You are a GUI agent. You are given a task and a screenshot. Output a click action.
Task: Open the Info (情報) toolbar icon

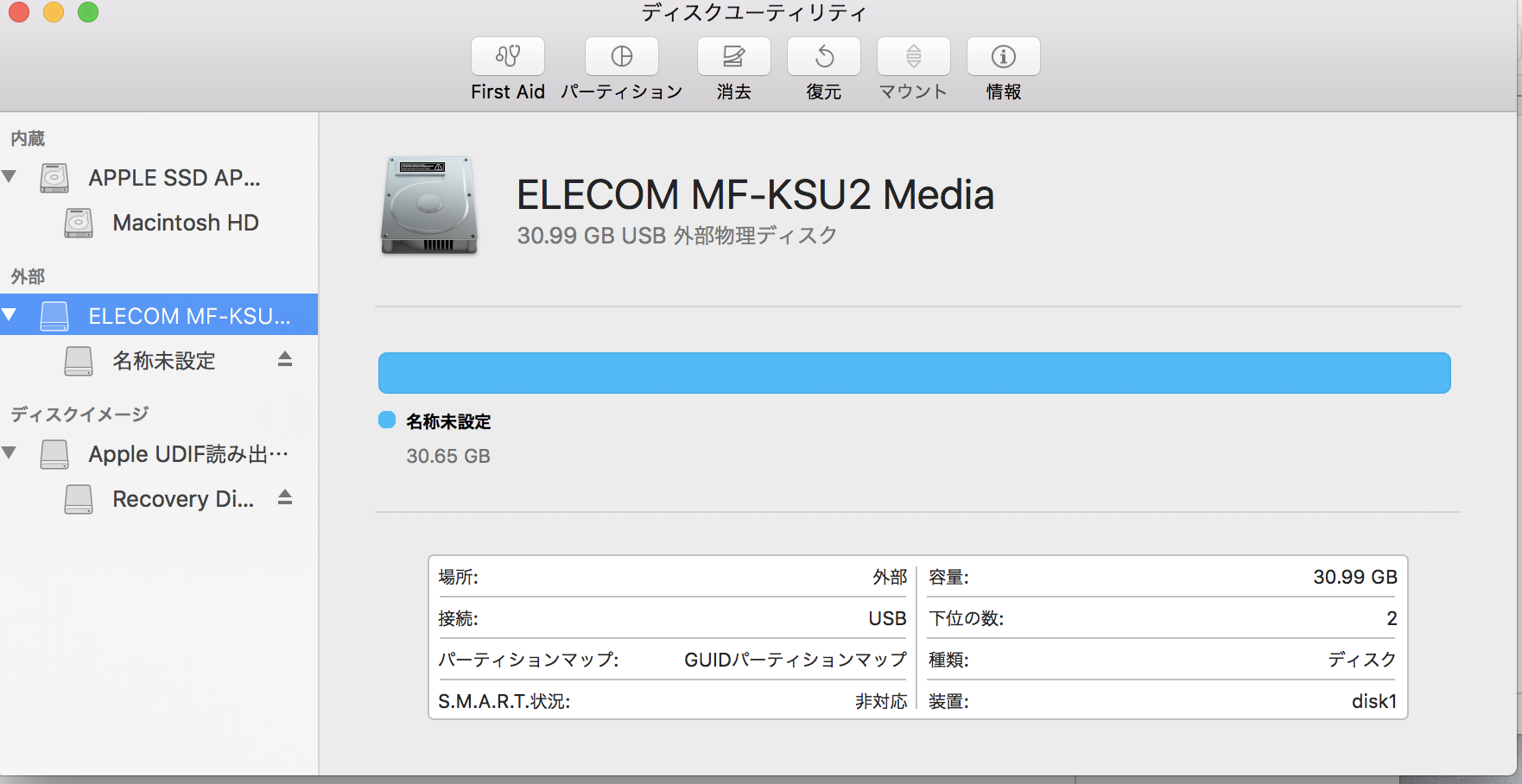1004,57
